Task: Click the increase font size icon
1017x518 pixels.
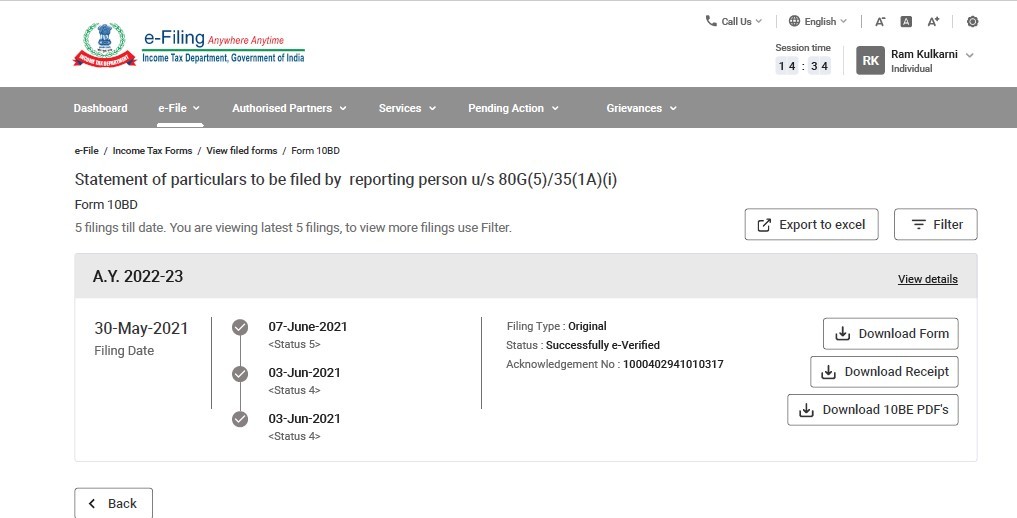Action: coord(933,21)
